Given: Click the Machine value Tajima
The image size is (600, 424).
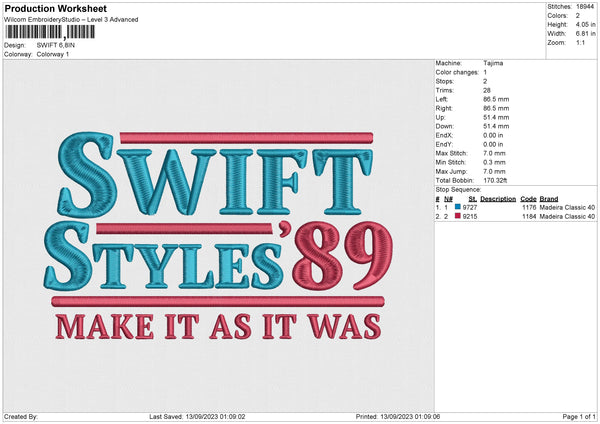Looking at the screenshot, I should pyautogui.click(x=493, y=62).
